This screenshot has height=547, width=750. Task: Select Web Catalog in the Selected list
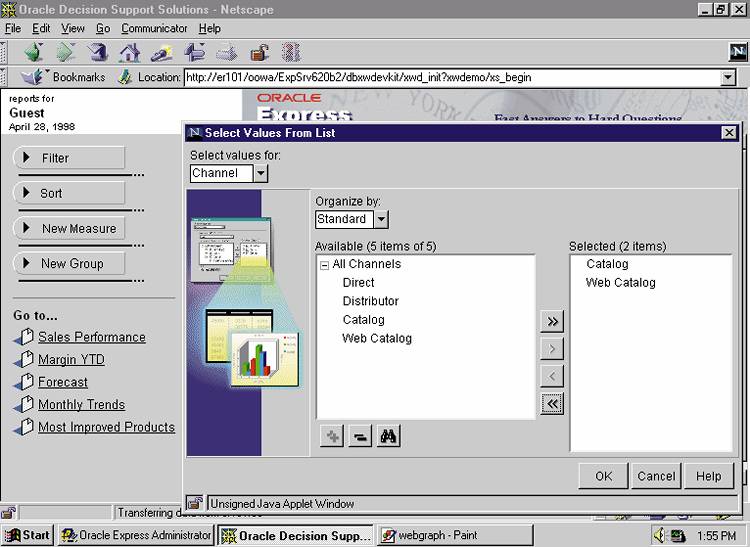[x=620, y=283]
